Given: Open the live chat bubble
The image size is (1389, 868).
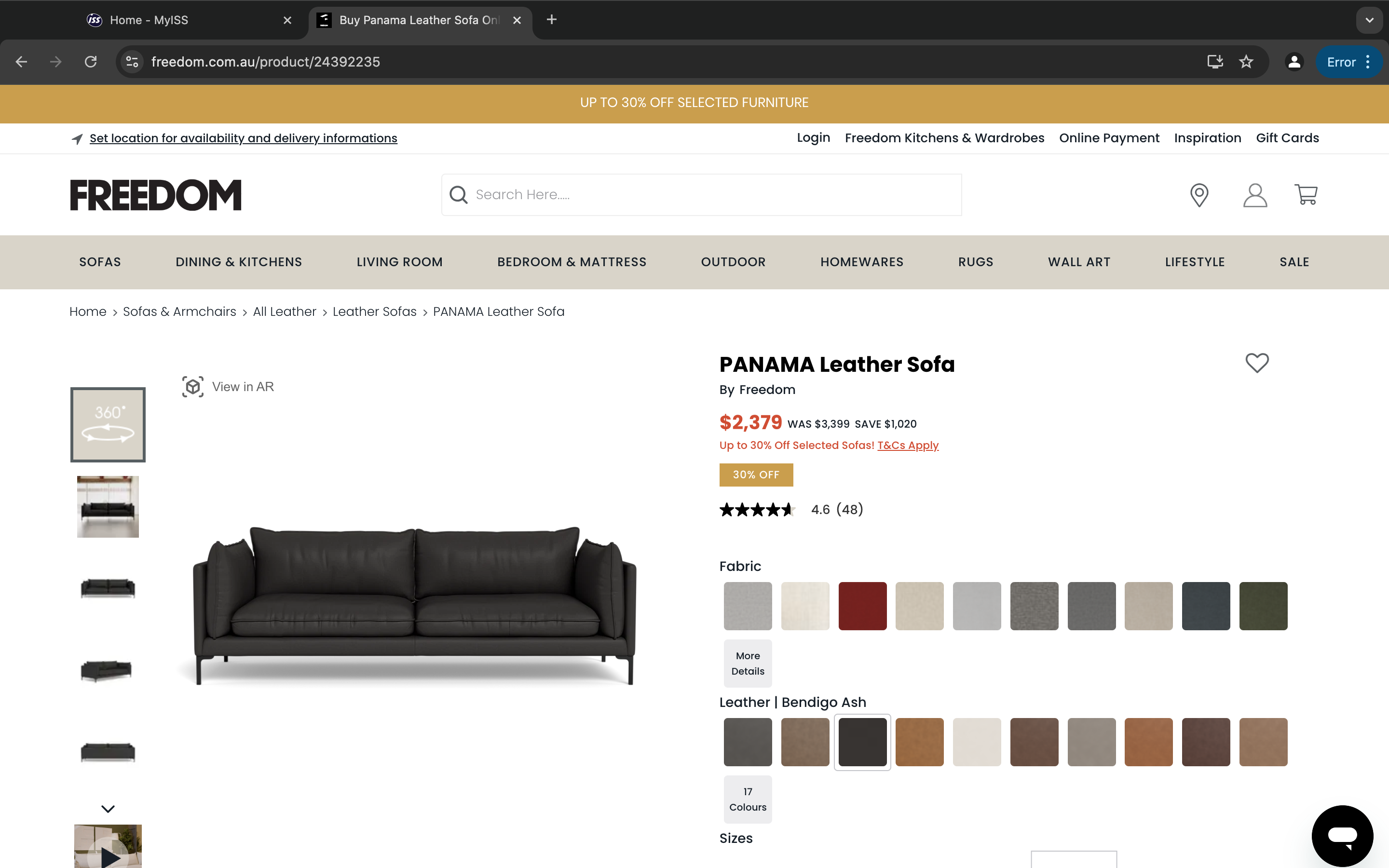Looking at the screenshot, I should tap(1342, 835).
